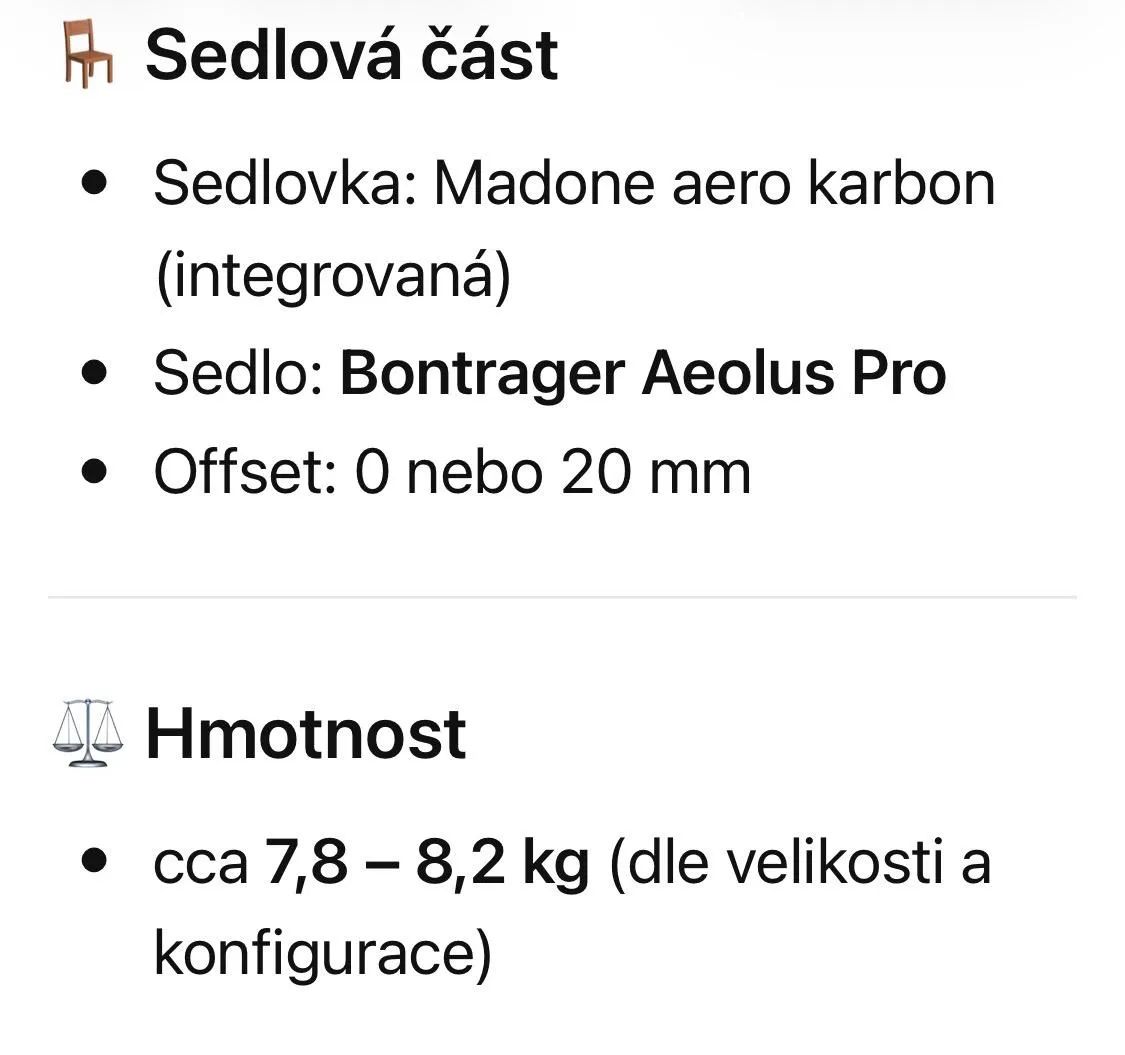Click the bold '7,8 – 8,2 kg' weight
Image resolution: width=1125 pixels, height=1055 pixels.
pyautogui.click(x=427, y=862)
